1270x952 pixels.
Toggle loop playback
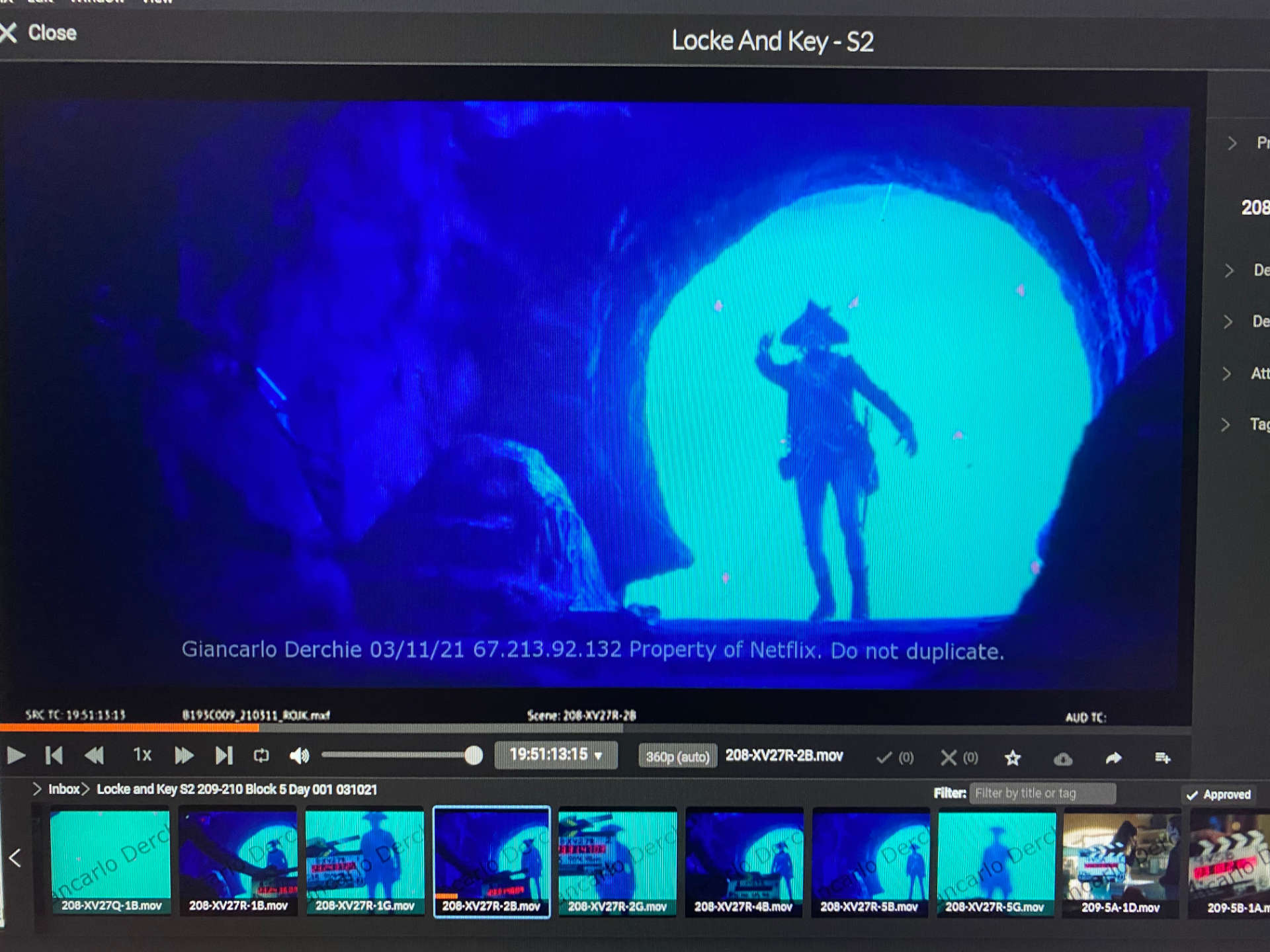tap(261, 755)
